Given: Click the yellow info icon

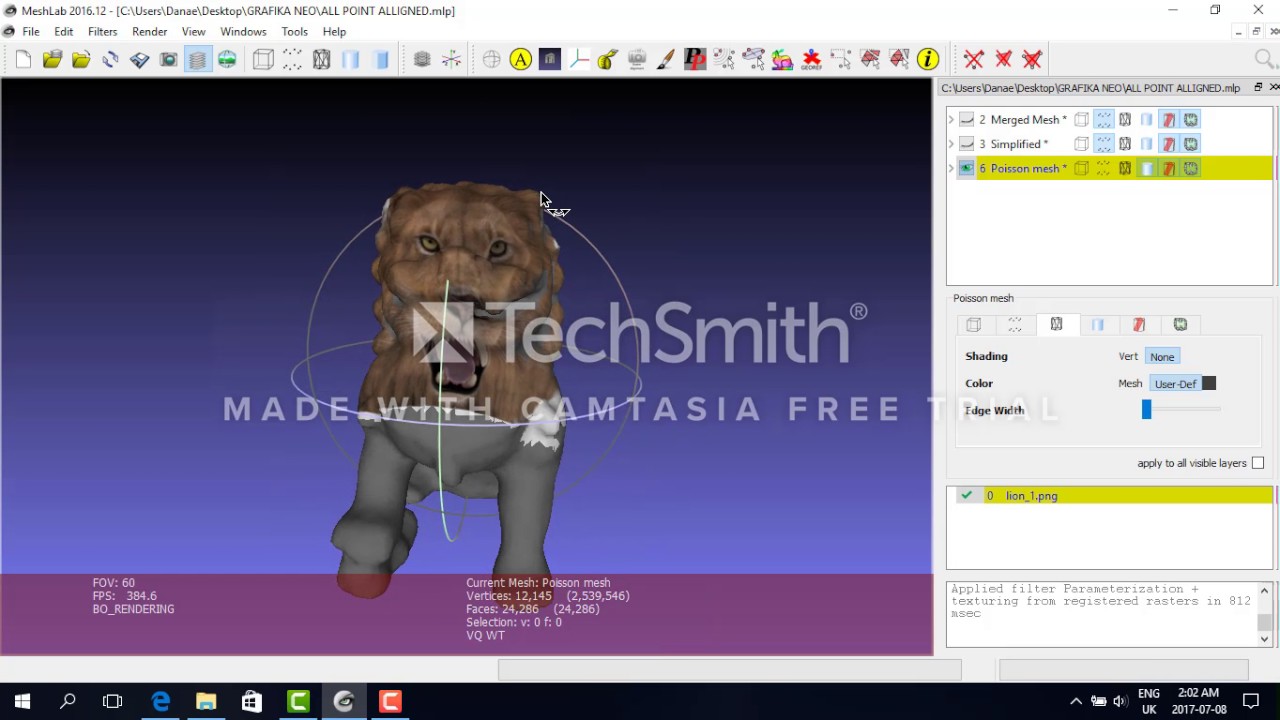Looking at the screenshot, I should [928, 60].
